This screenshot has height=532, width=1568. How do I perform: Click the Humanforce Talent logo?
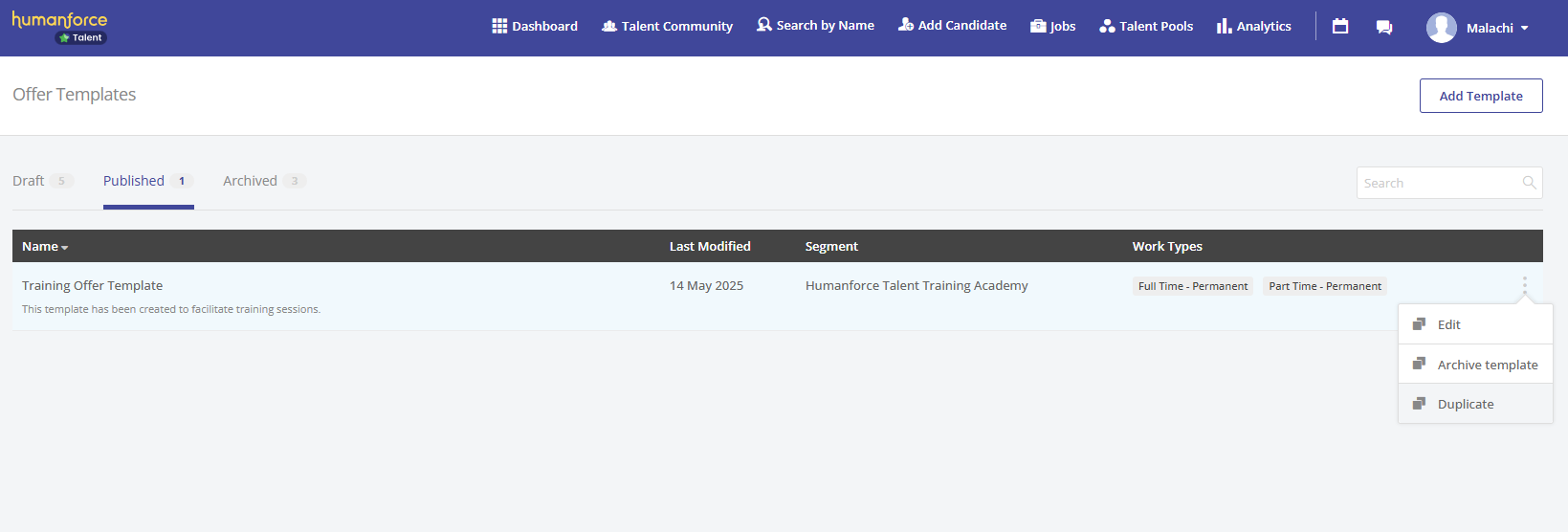coord(59,27)
